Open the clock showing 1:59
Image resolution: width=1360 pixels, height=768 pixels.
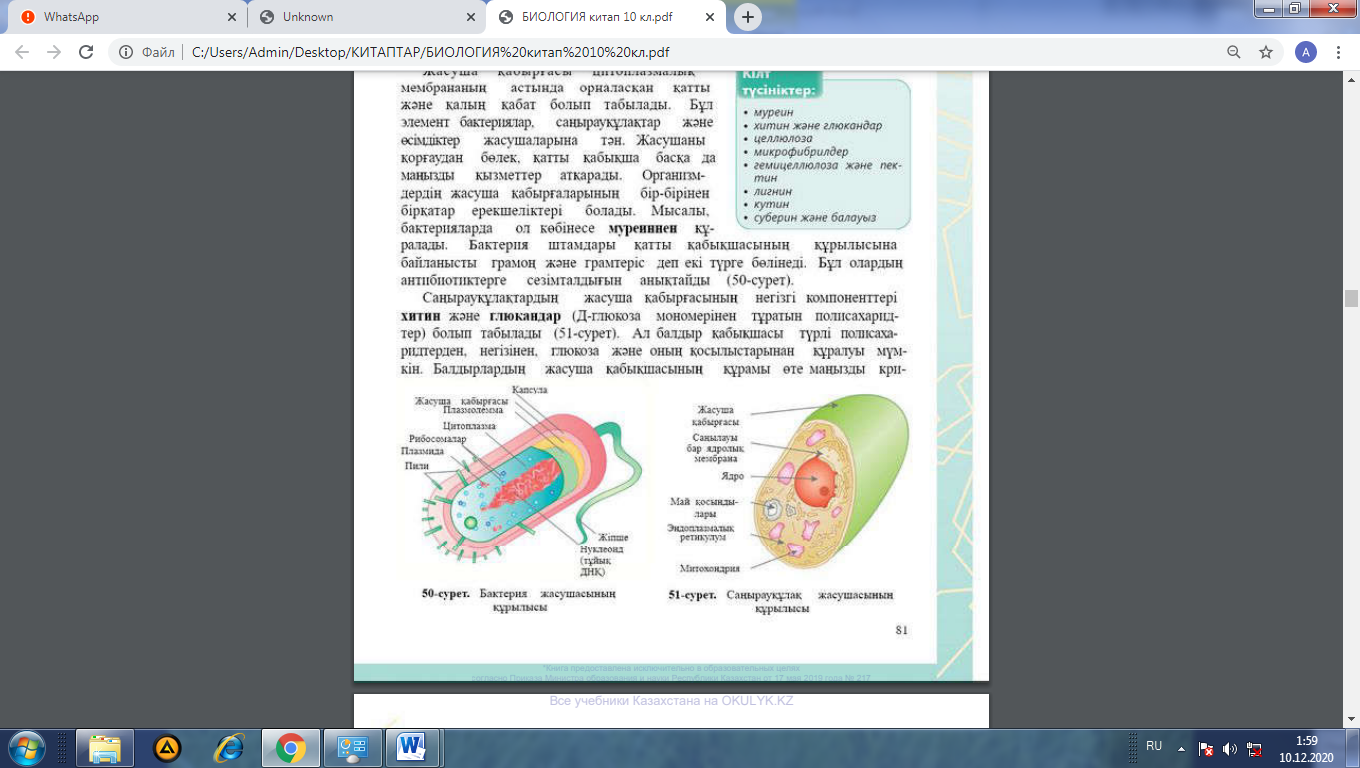pos(1305,748)
